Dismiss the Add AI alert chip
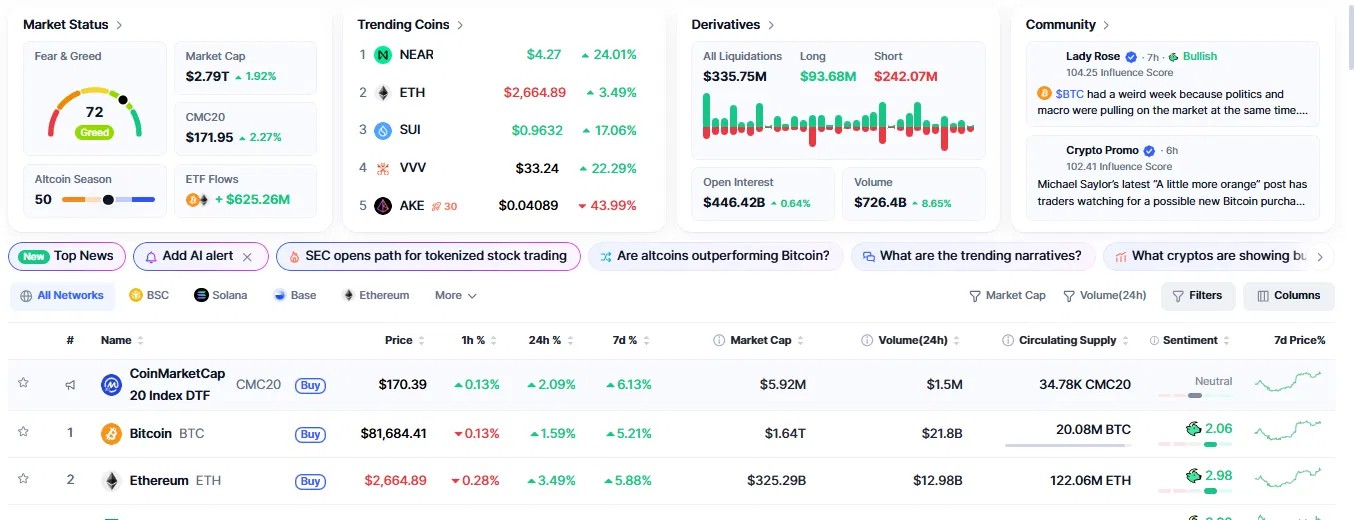1354x520 pixels. coord(248,257)
